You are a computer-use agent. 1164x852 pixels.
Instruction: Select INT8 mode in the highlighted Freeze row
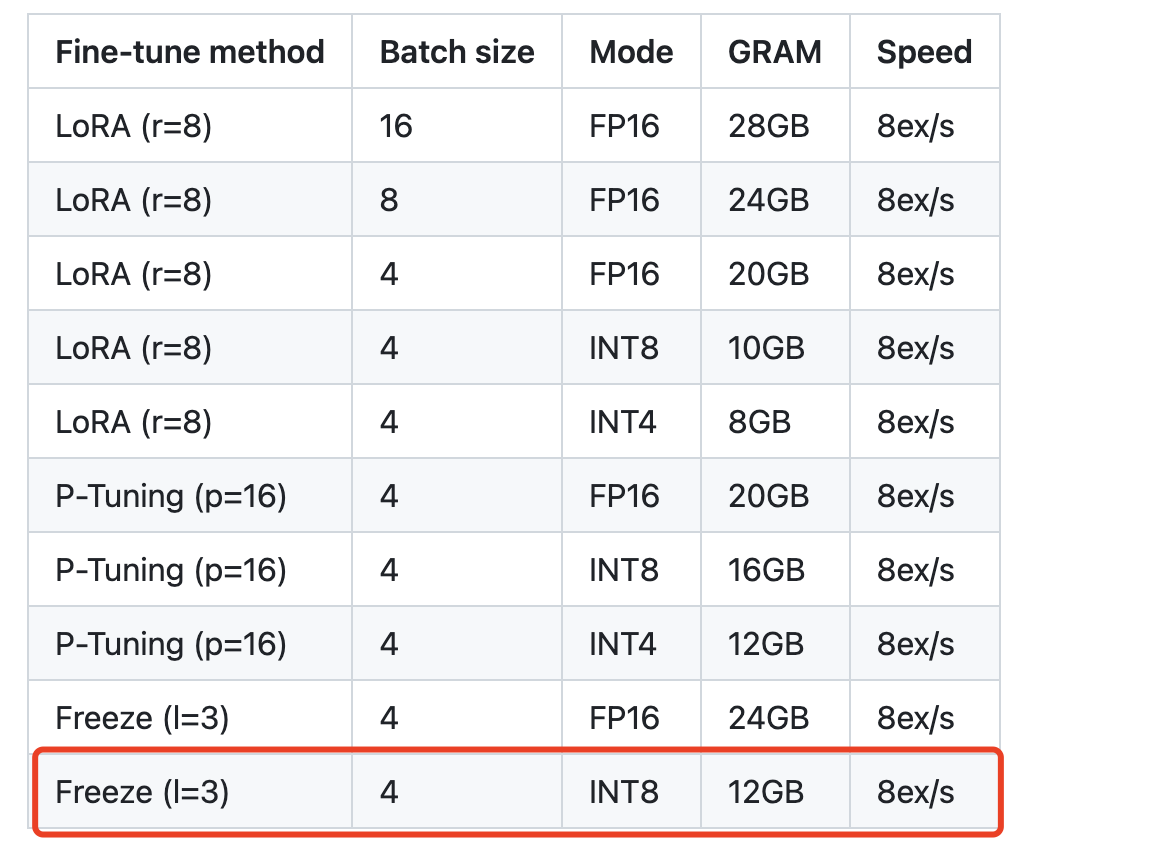pyautogui.click(x=624, y=793)
